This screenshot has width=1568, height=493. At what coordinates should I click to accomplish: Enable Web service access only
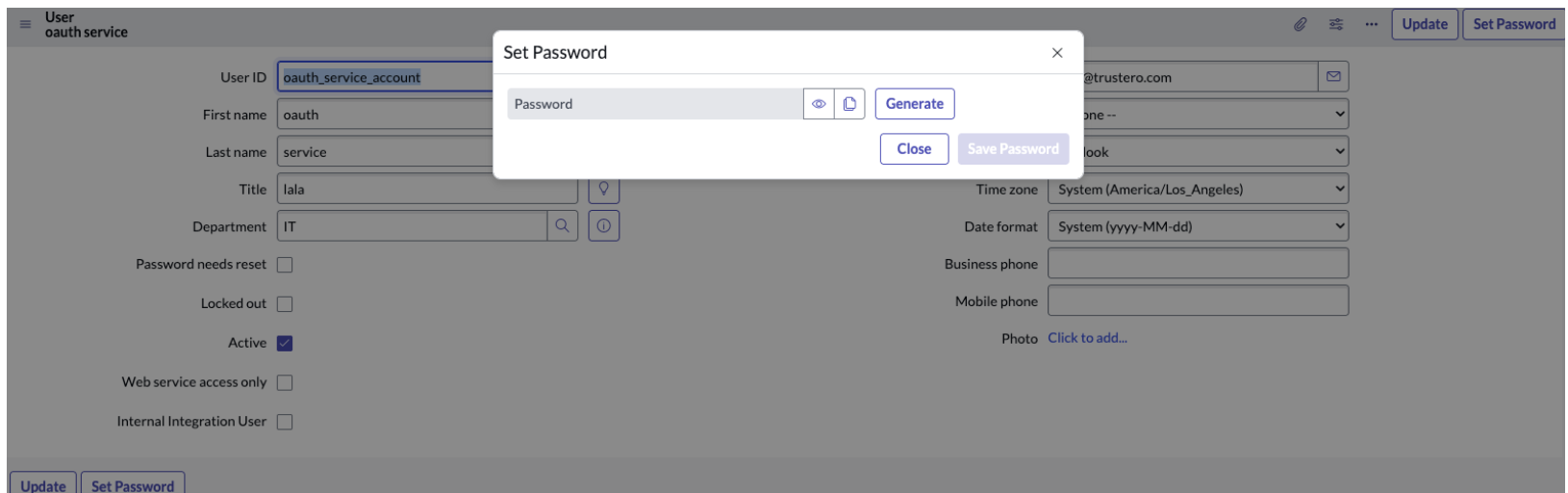point(285,383)
